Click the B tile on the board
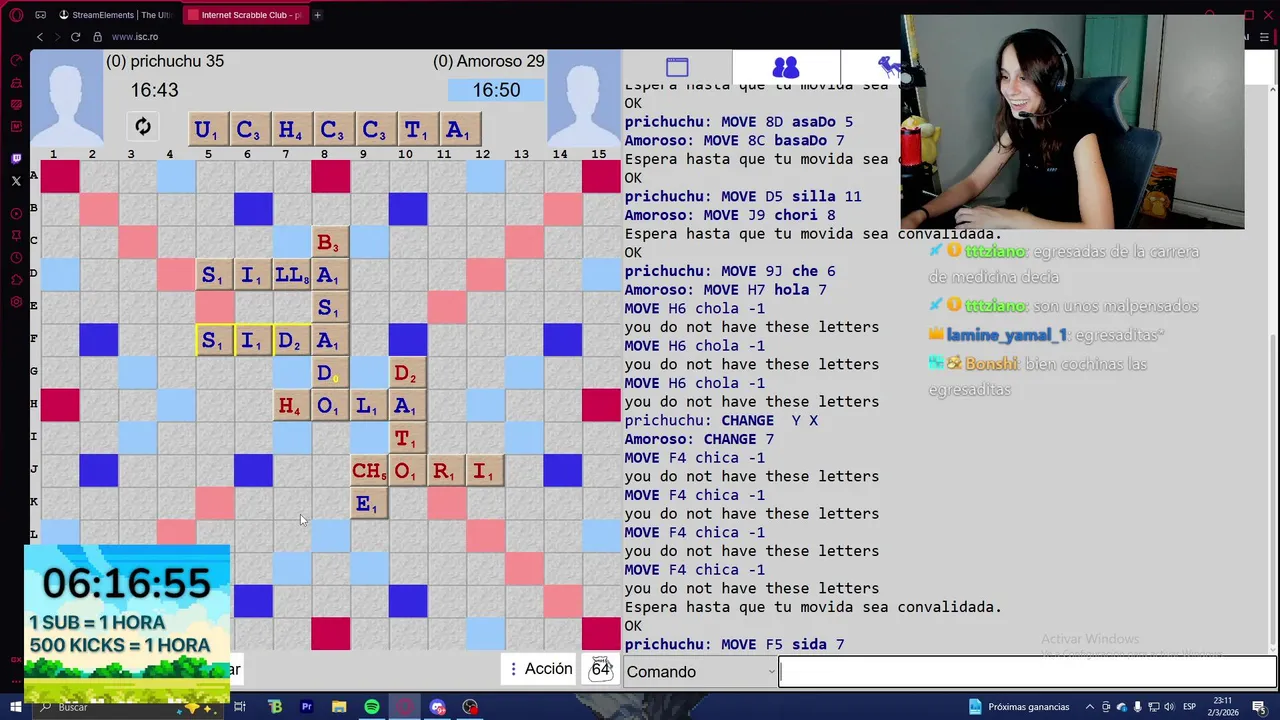 [x=329, y=242]
